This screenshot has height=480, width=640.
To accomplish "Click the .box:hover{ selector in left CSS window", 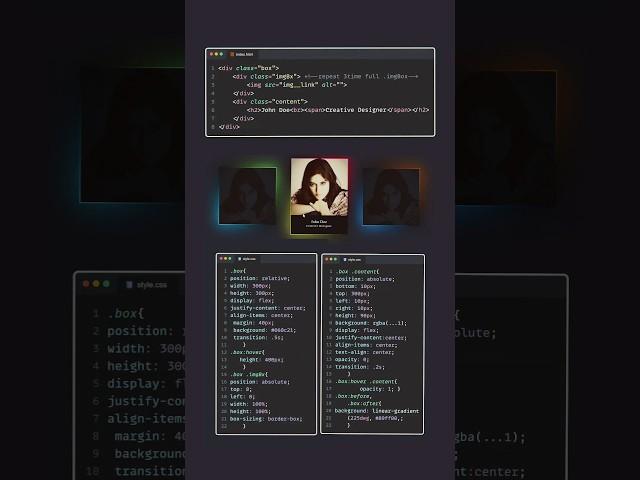I will click(247, 352).
